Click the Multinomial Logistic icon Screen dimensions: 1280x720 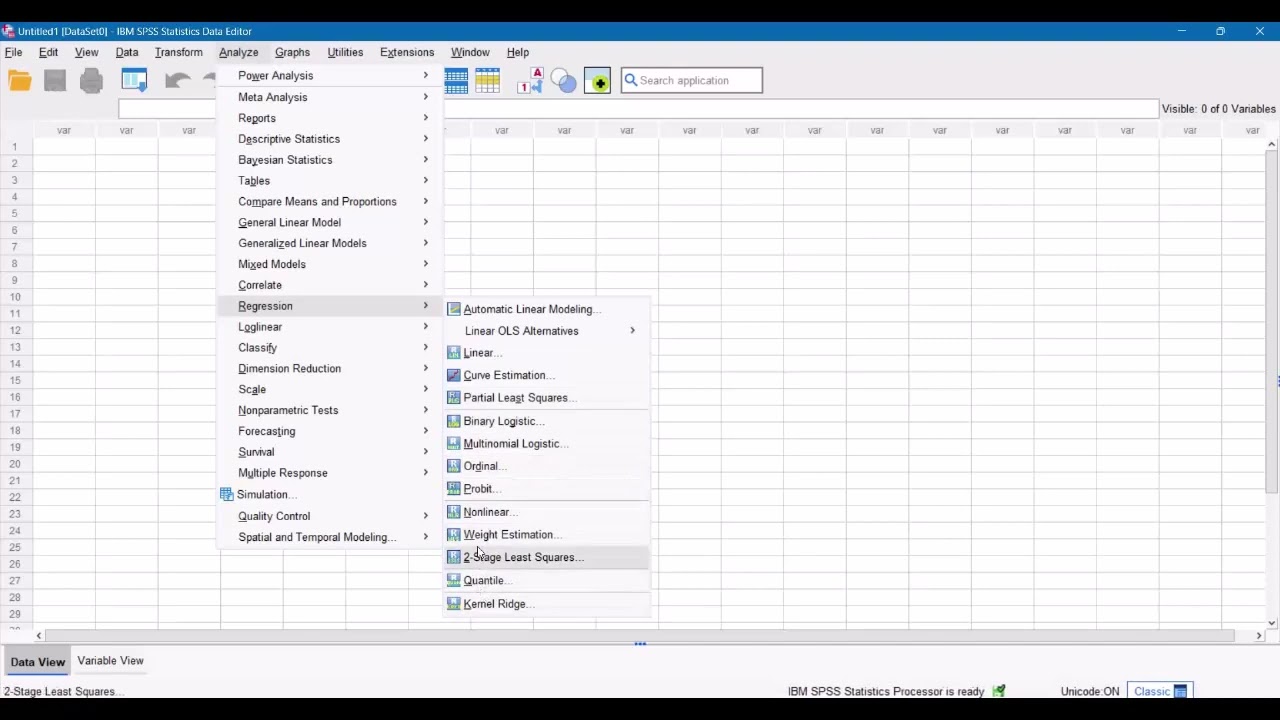pos(454,444)
